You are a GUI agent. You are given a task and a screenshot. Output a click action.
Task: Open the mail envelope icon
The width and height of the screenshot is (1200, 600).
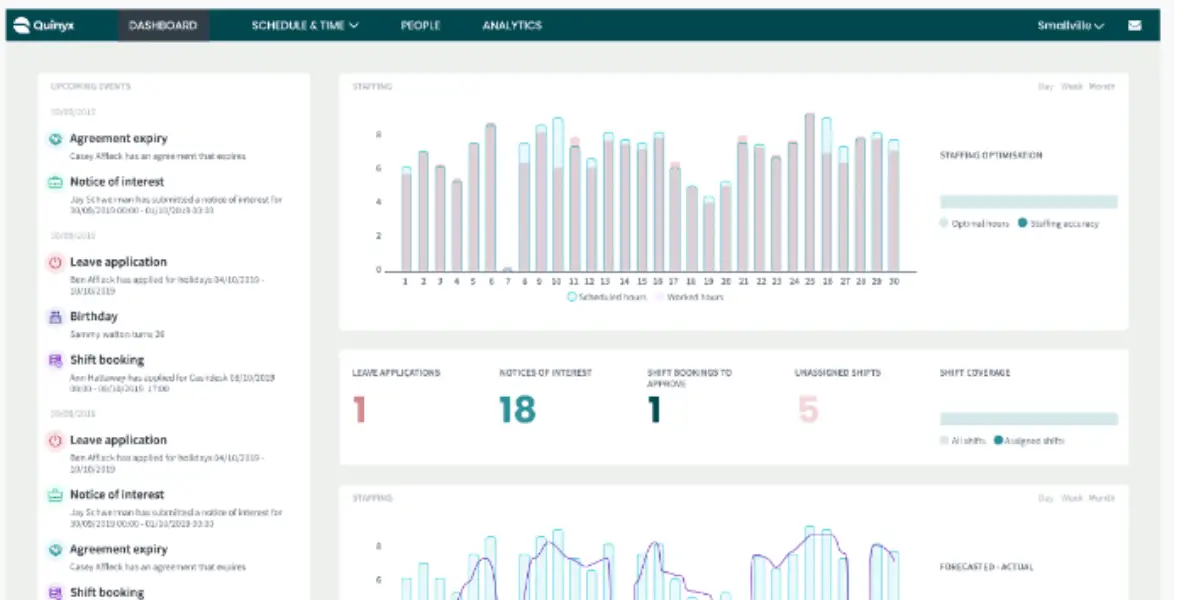(x=1135, y=26)
